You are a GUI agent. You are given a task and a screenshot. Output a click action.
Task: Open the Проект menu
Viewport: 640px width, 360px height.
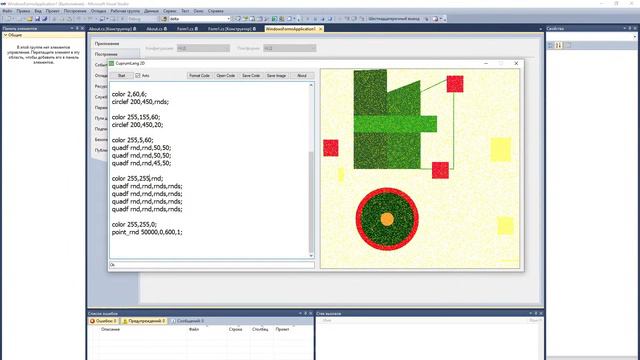pos(52,11)
